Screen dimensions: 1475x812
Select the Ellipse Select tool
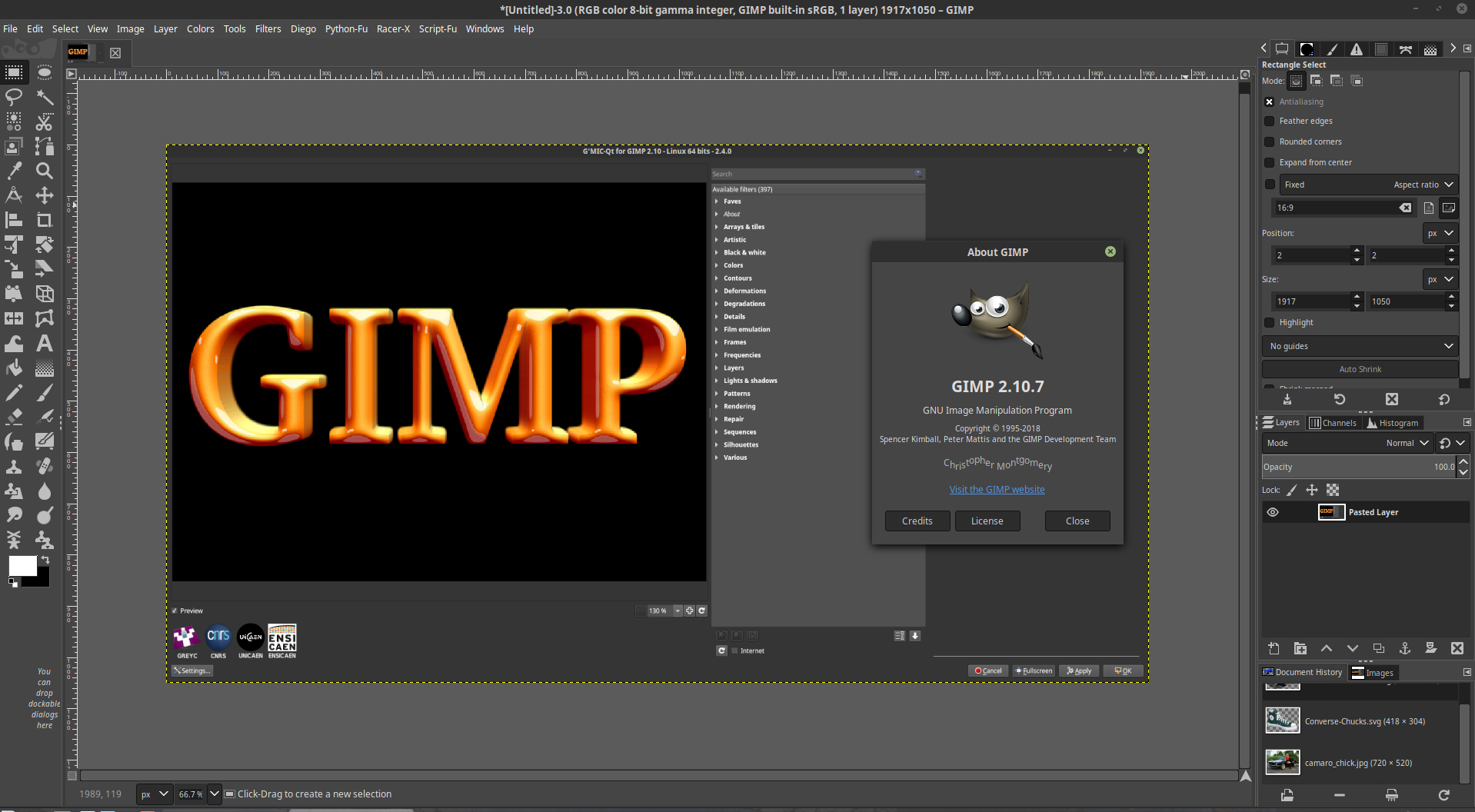click(x=45, y=72)
